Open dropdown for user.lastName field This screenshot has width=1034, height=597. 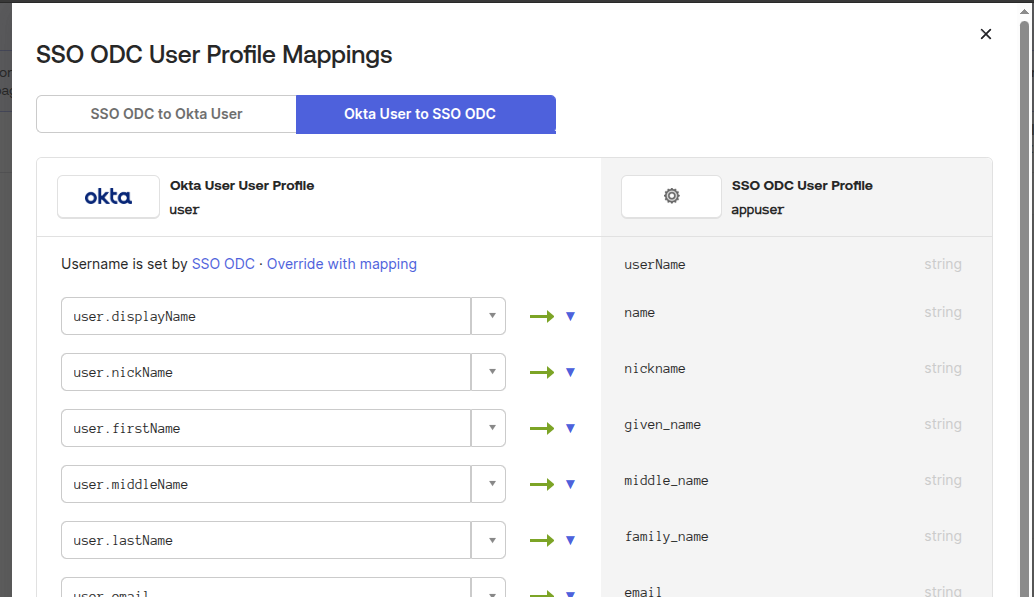tap(489, 540)
